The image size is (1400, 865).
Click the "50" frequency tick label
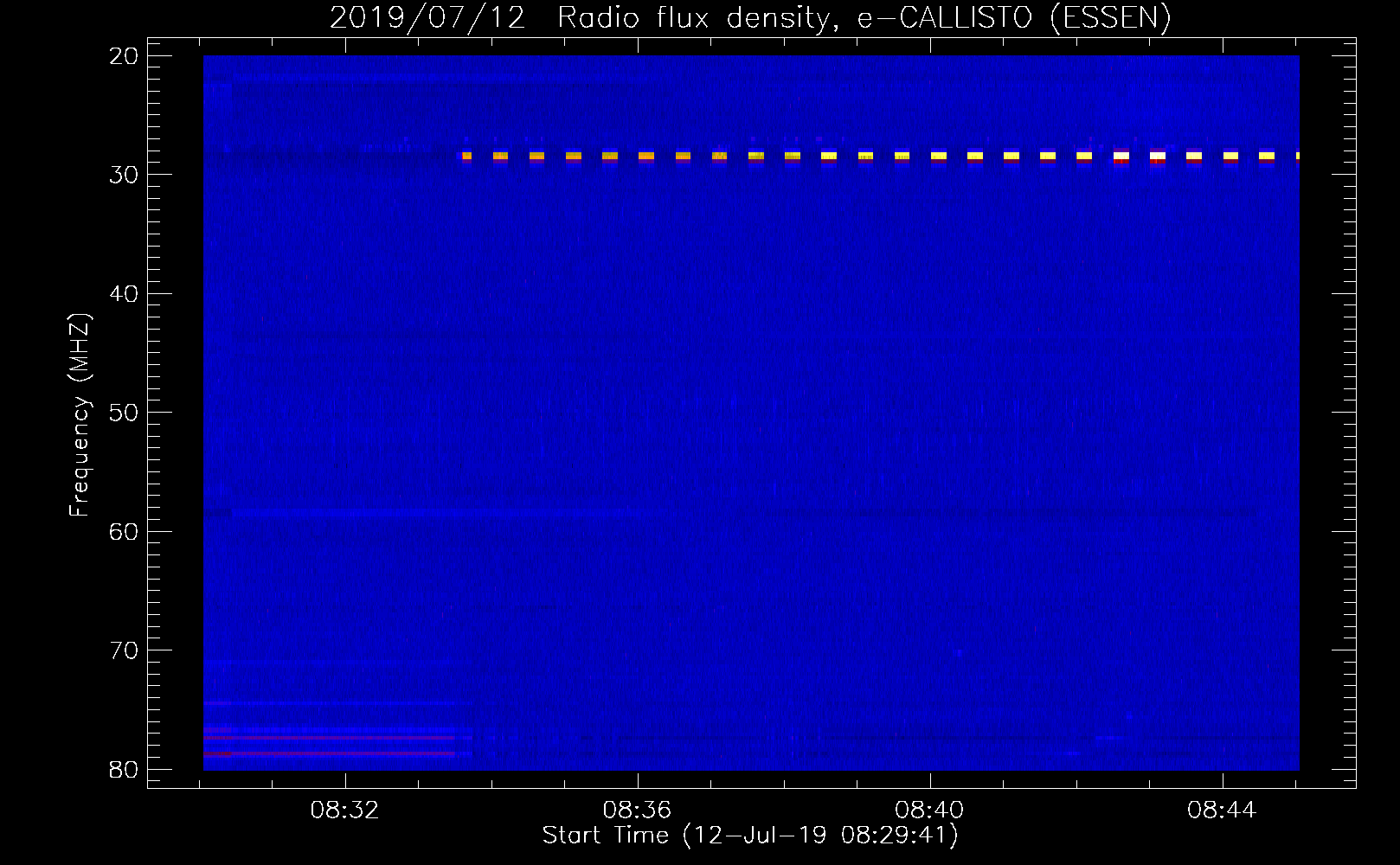[125, 413]
